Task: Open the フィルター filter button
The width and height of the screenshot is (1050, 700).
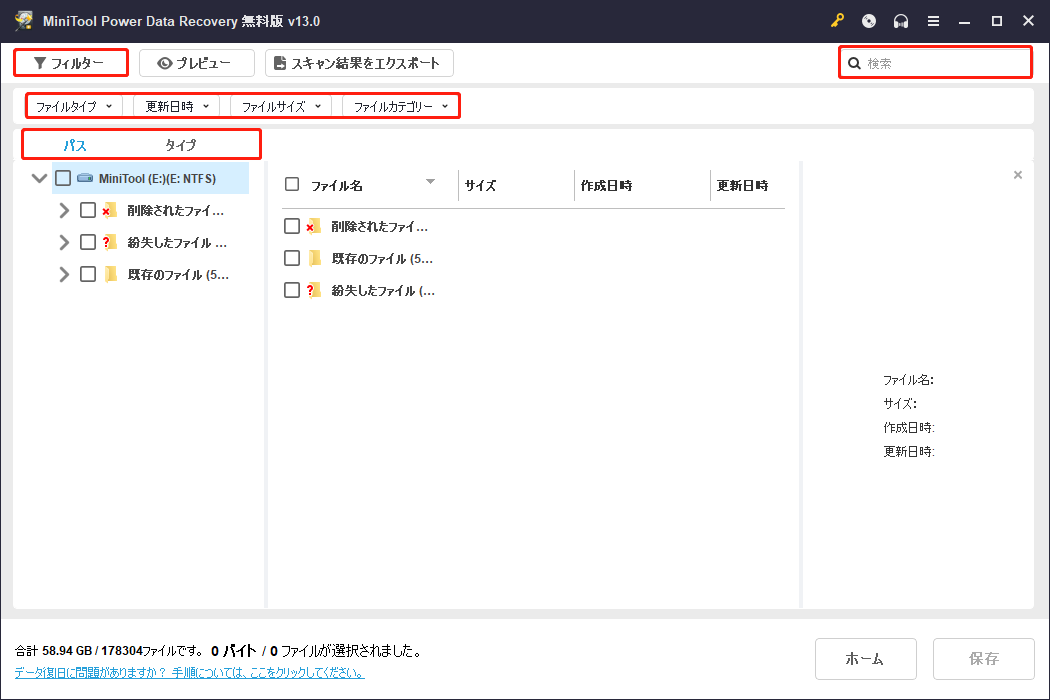Action: 70,63
